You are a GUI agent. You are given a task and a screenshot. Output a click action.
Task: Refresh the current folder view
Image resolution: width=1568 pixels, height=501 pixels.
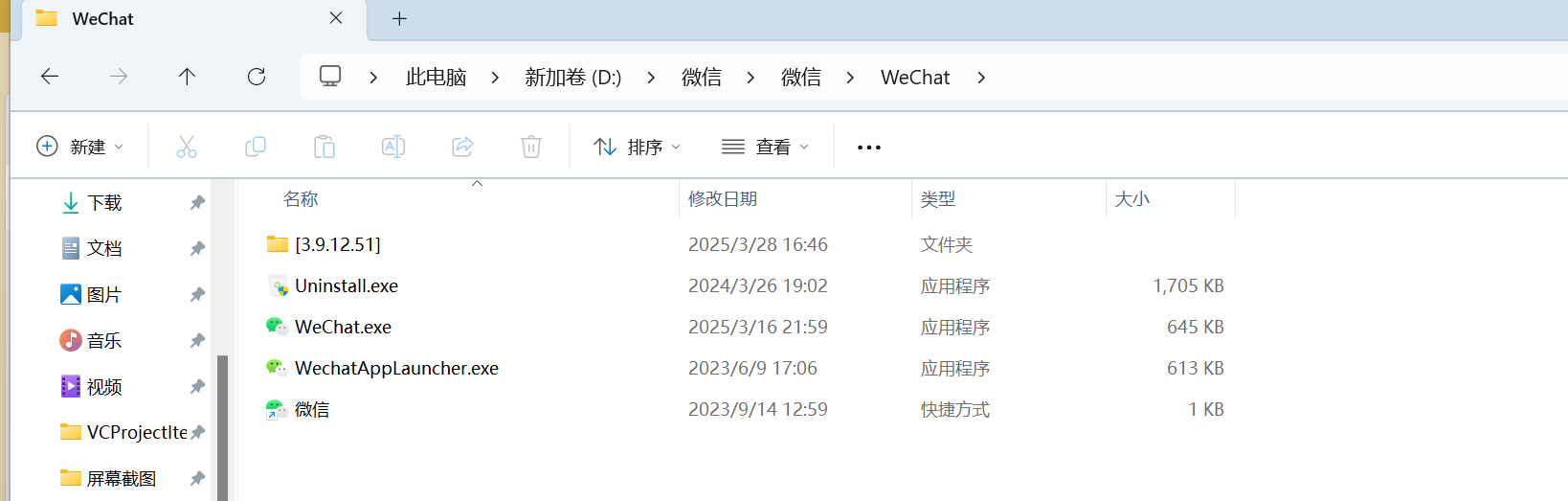pos(257,77)
